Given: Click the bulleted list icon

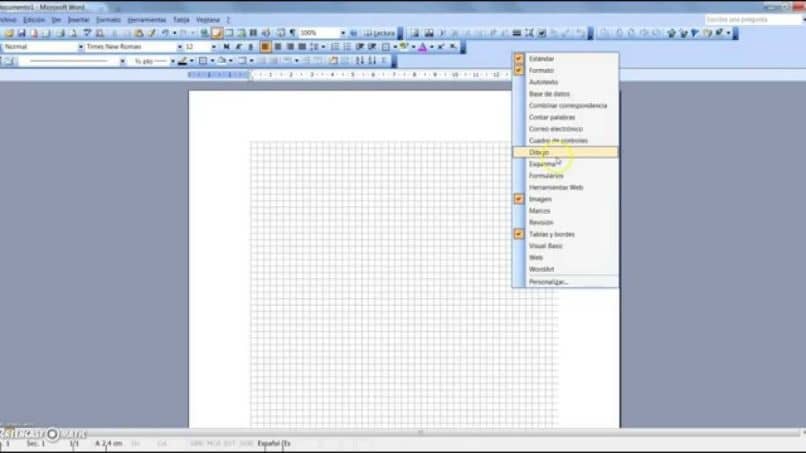Looking at the screenshot, I should tap(347, 47).
